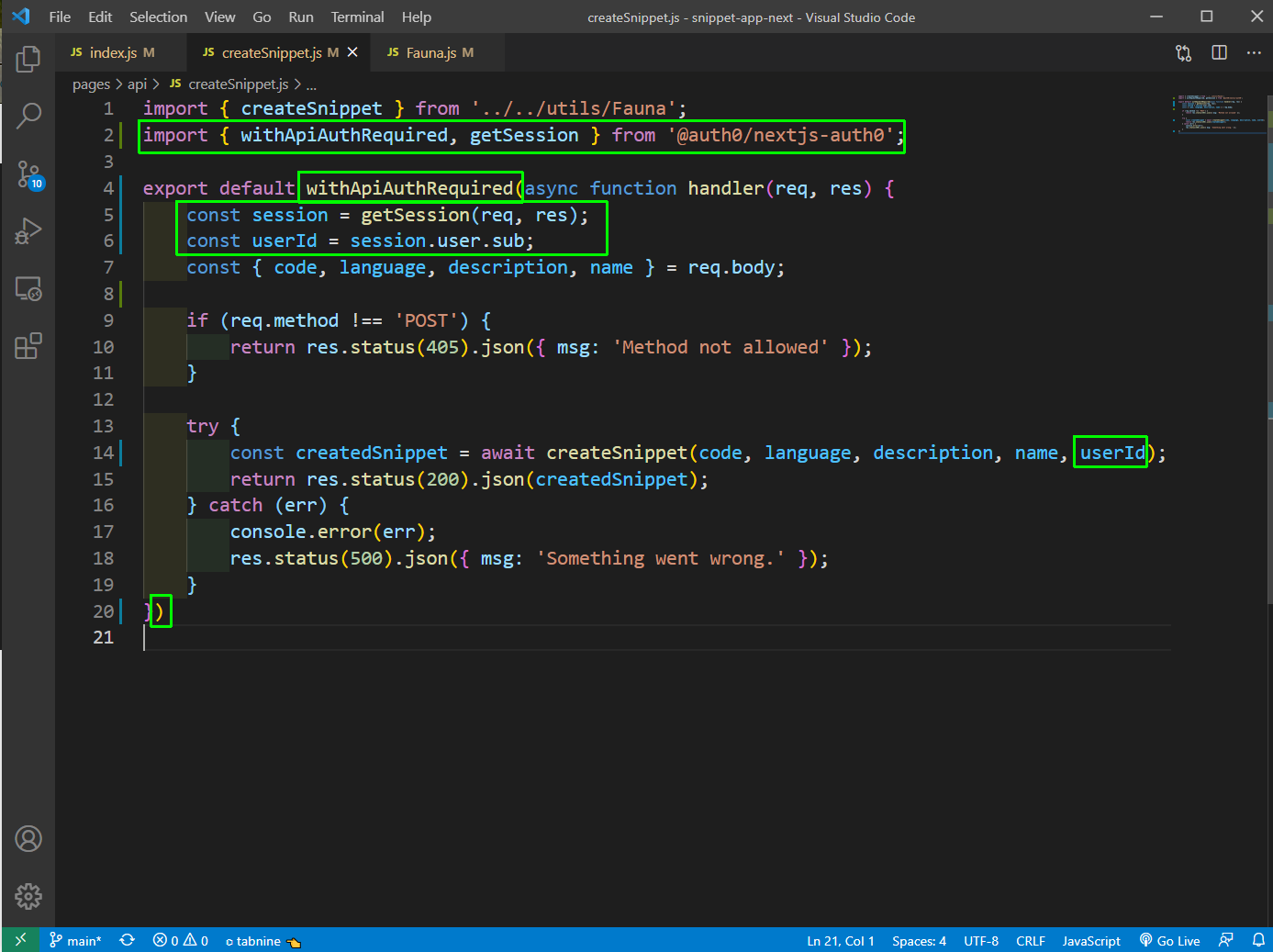Open the Edit menu
1273x952 pixels.
[x=100, y=17]
